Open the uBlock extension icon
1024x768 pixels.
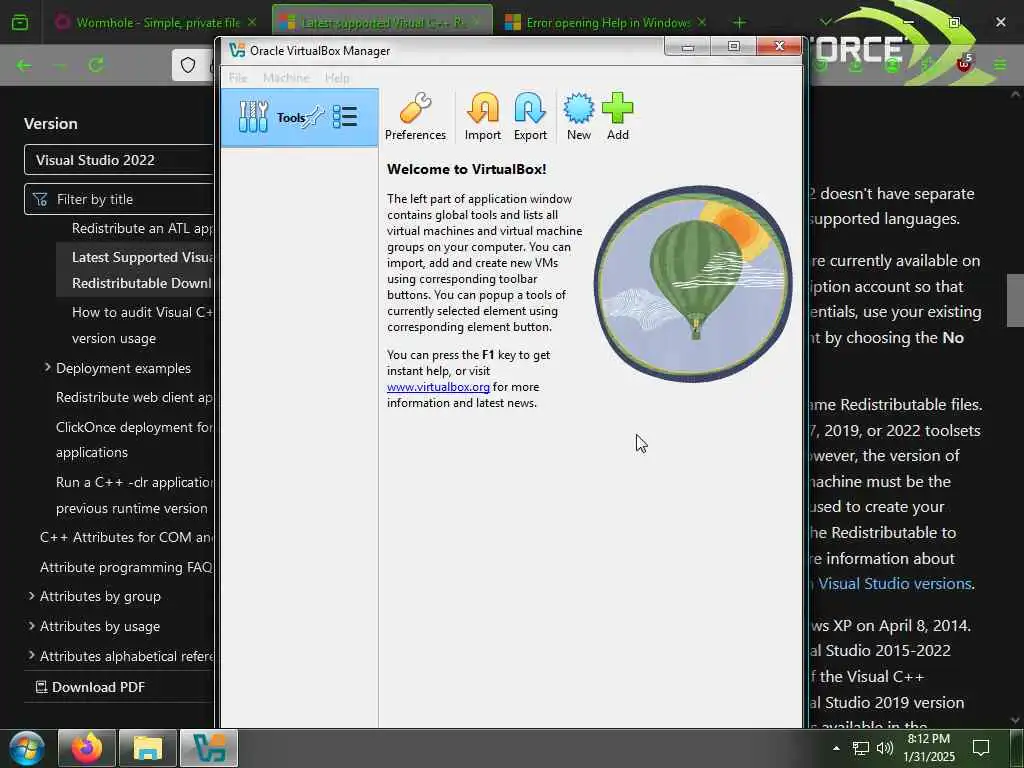coord(964,64)
